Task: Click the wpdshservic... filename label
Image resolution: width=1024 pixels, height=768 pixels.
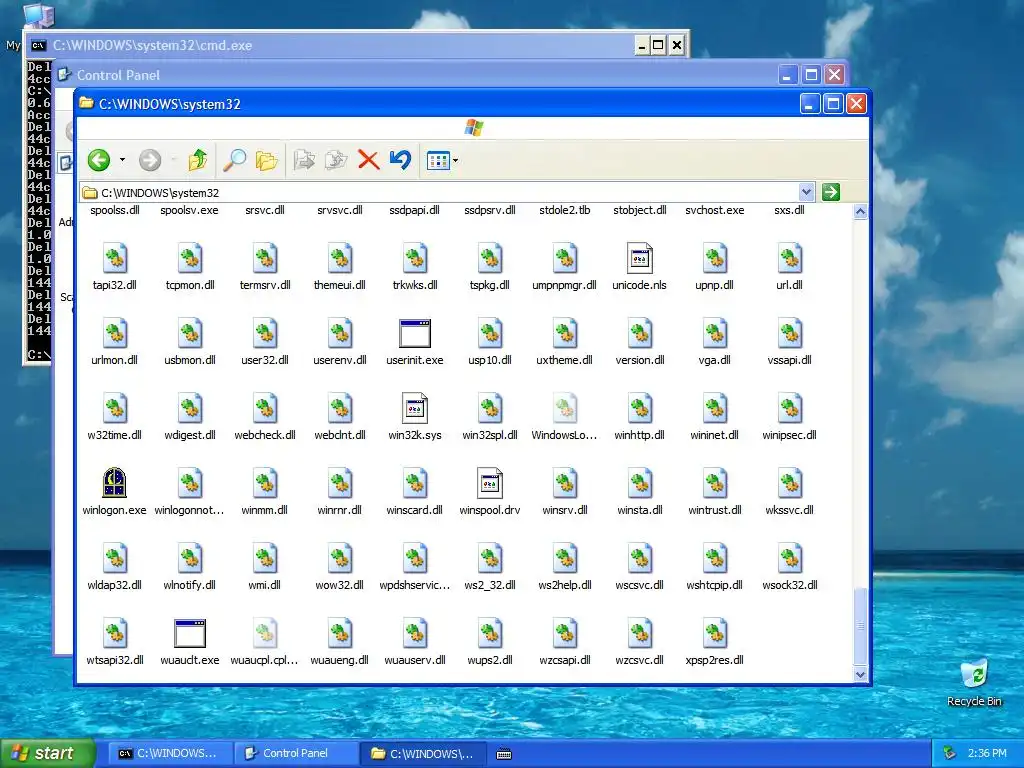Action: click(x=415, y=585)
